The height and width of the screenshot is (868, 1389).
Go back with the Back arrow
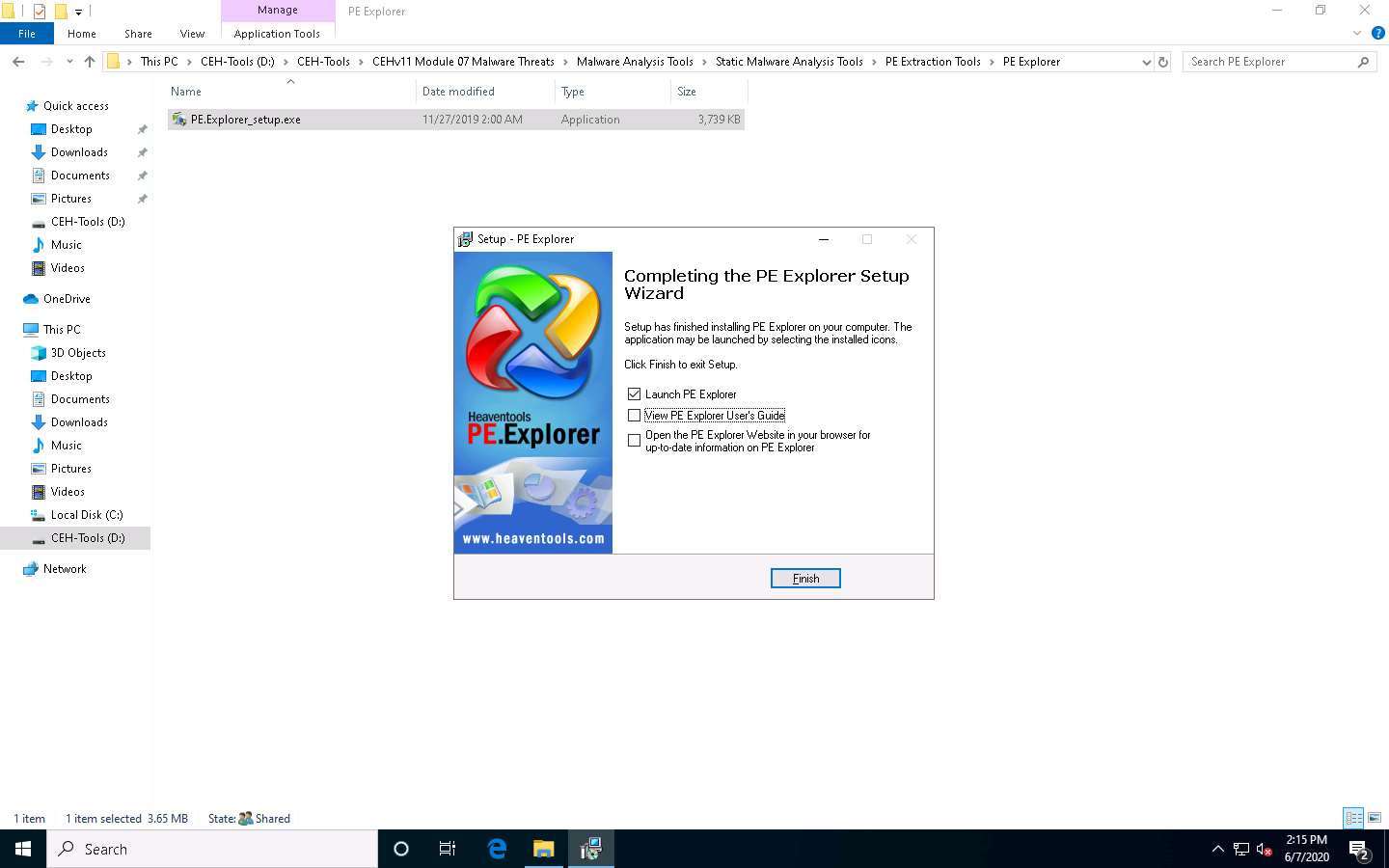18,62
